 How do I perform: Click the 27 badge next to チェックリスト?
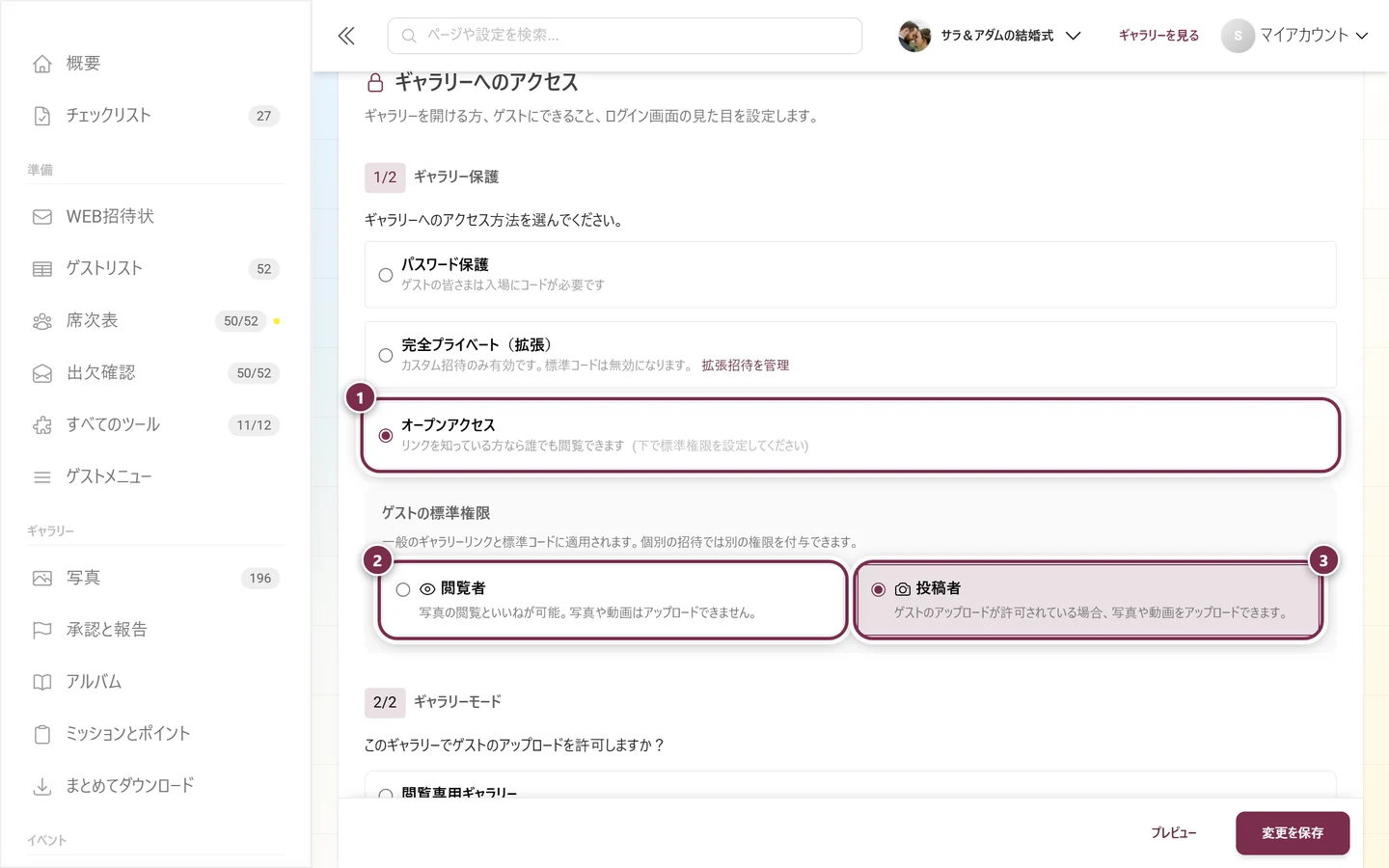[264, 116]
